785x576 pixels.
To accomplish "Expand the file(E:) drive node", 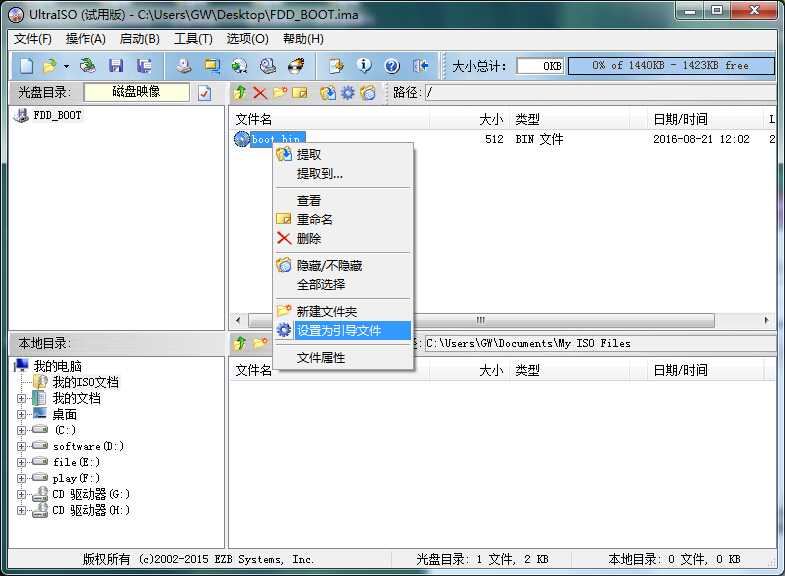I will pos(21,463).
